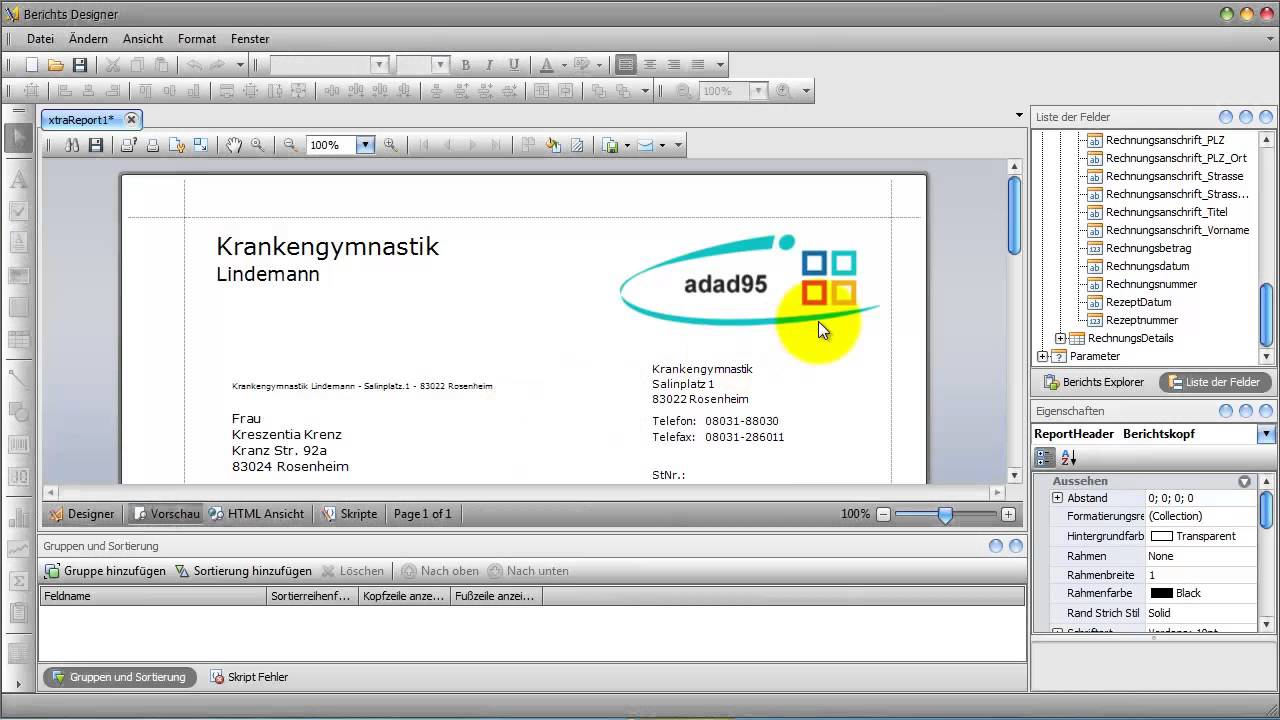The image size is (1280, 720).
Task: Switch properties to categorized view
Action: click(1045, 457)
